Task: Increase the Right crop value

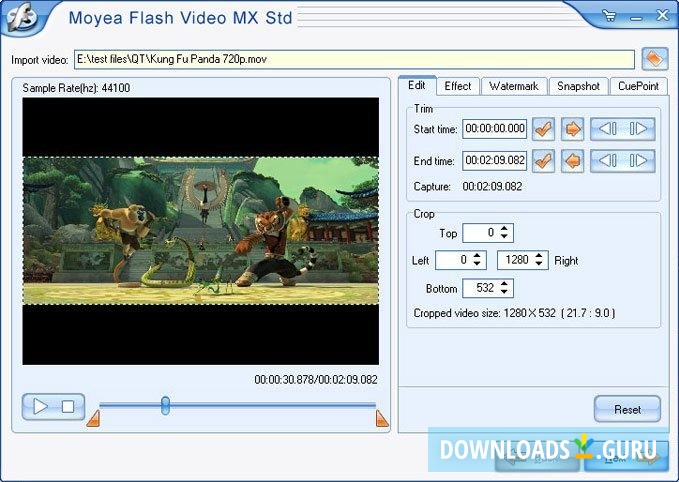Action: click(x=539, y=256)
